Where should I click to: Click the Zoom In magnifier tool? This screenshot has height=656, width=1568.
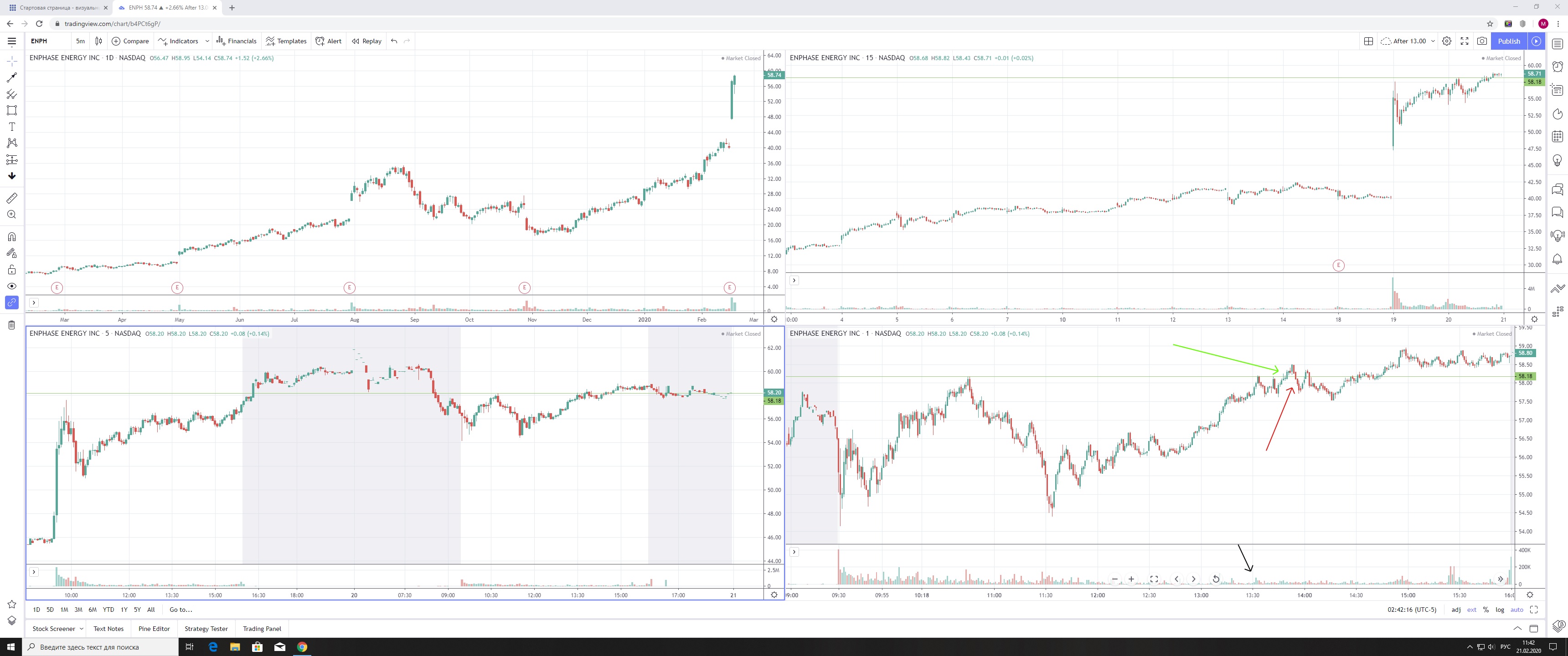pos(11,214)
